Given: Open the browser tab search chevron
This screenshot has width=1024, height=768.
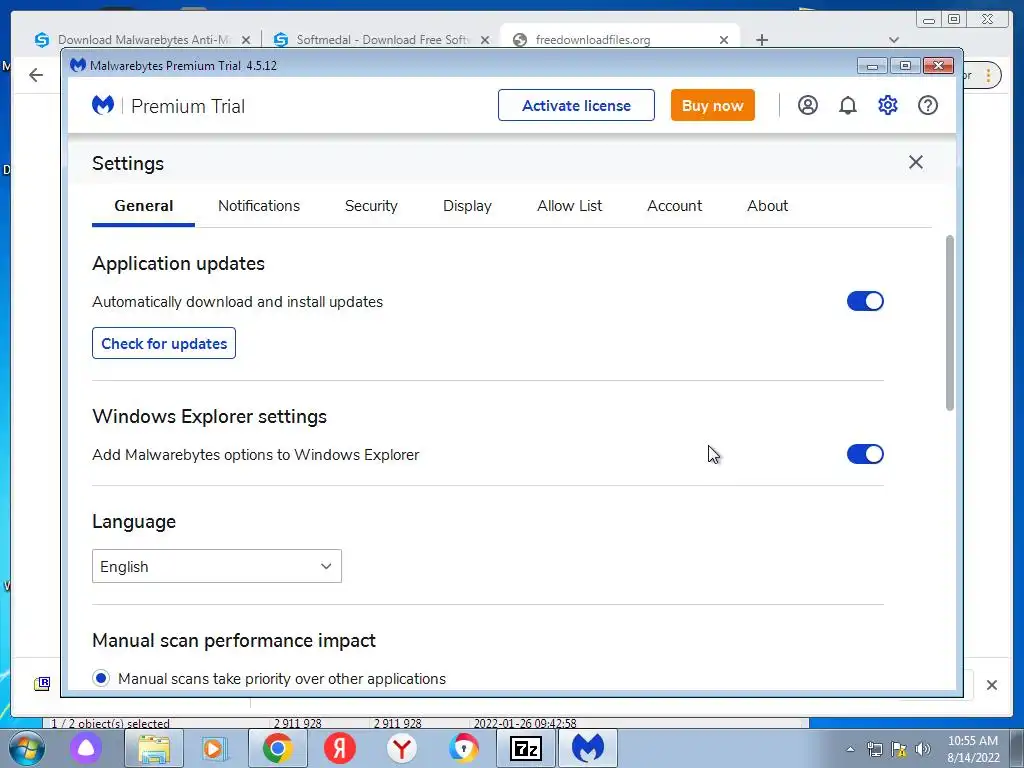Looking at the screenshot, I should (894, 40).
